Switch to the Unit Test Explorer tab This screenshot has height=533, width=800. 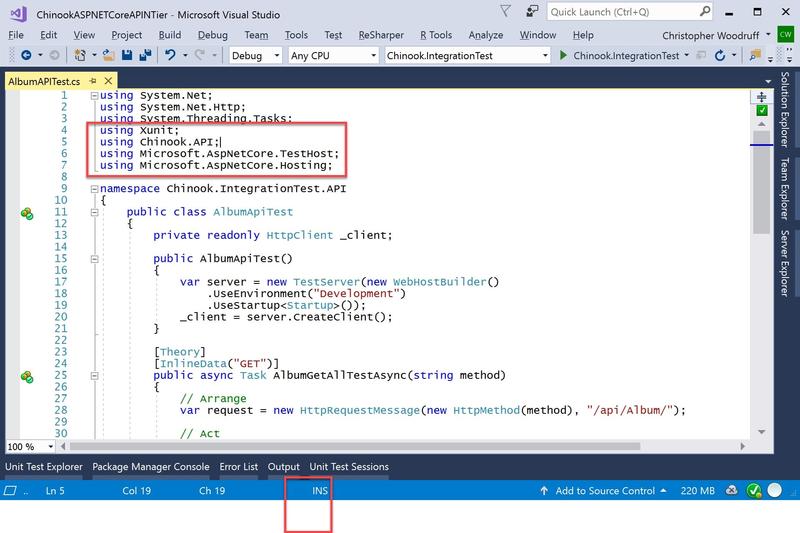44,467
